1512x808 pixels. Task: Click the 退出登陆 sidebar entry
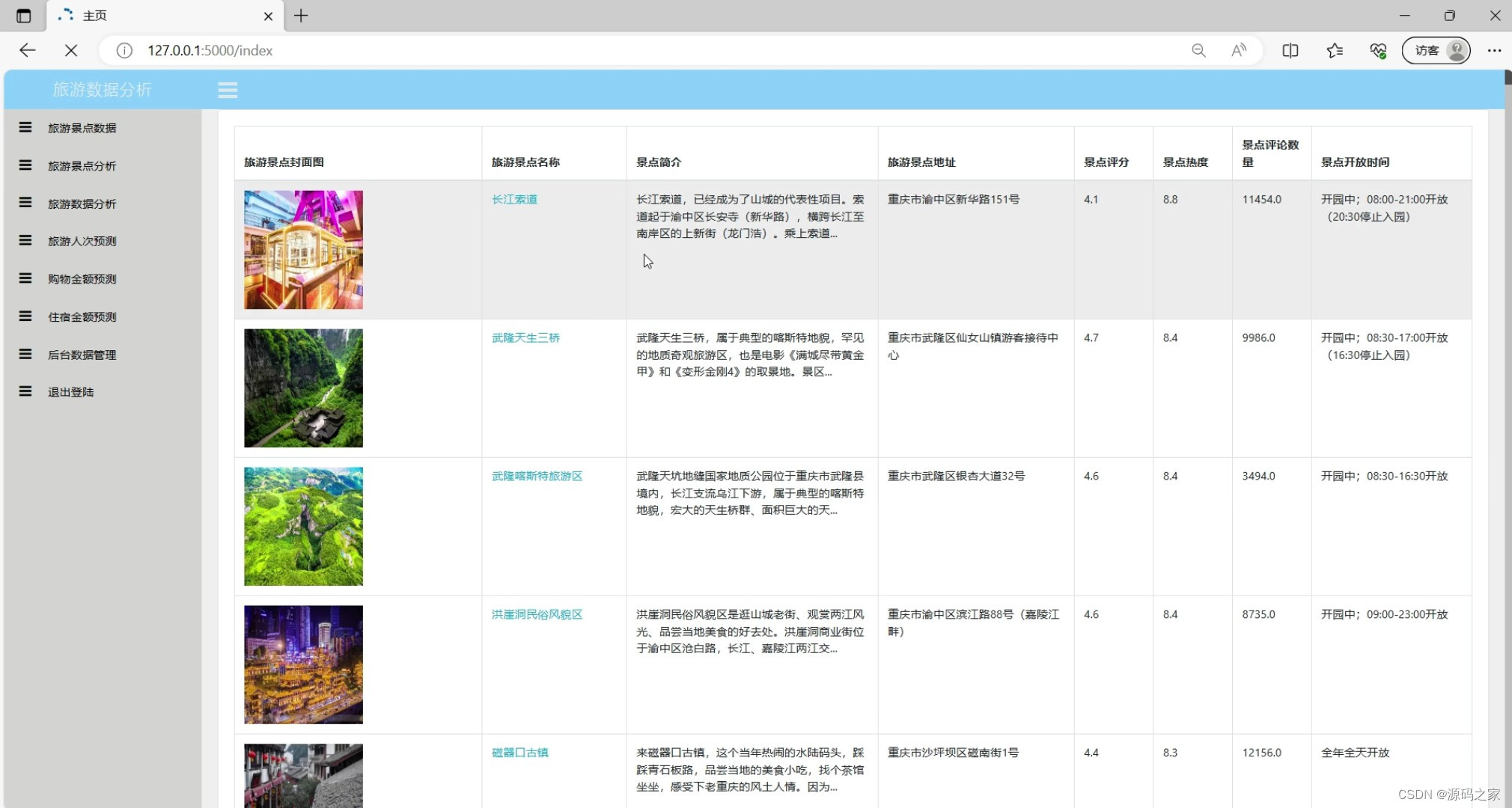tap(70, 392)
